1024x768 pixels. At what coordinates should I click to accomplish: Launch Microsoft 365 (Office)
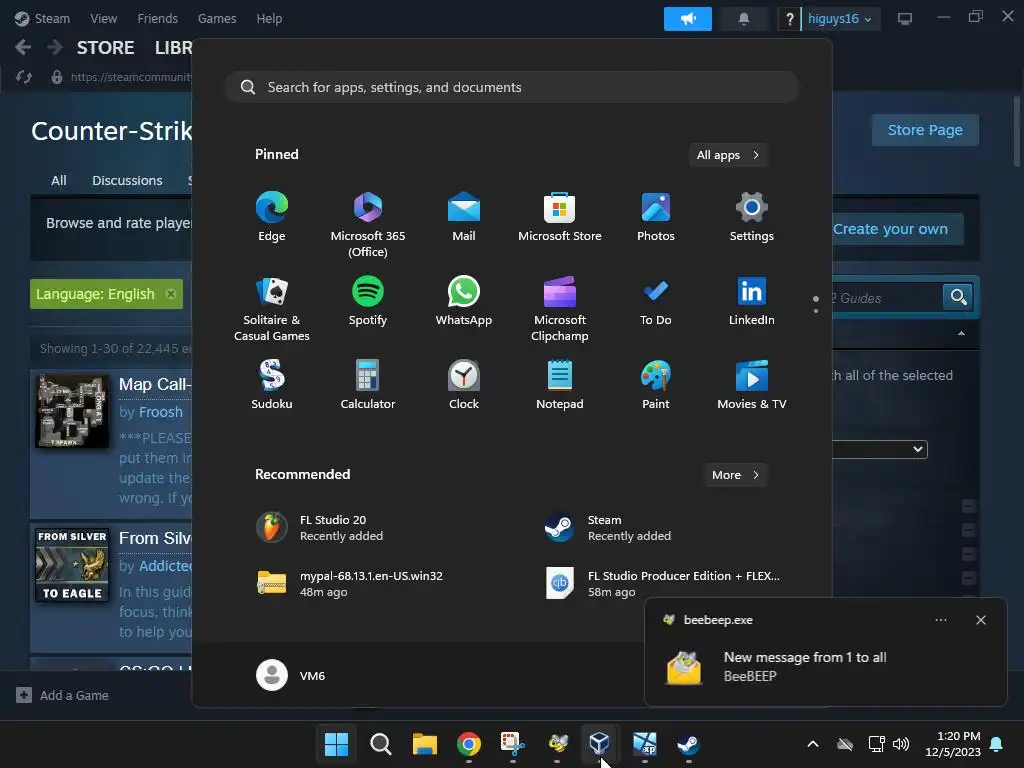[x=368, y=225]
